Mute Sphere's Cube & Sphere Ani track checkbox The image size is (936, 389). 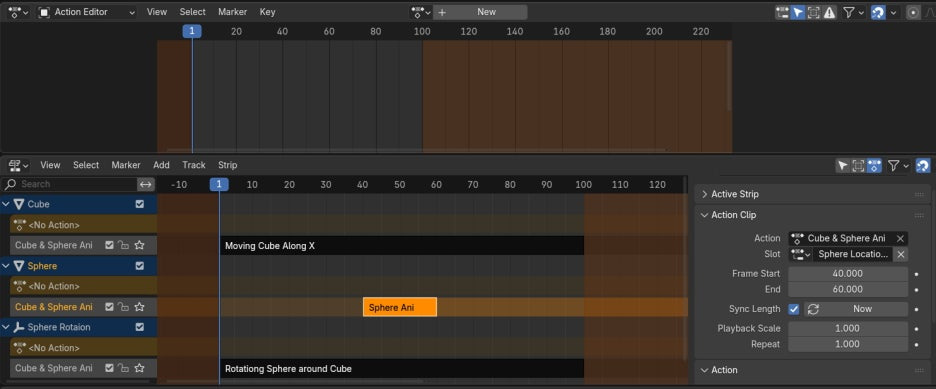coord(109,307)
